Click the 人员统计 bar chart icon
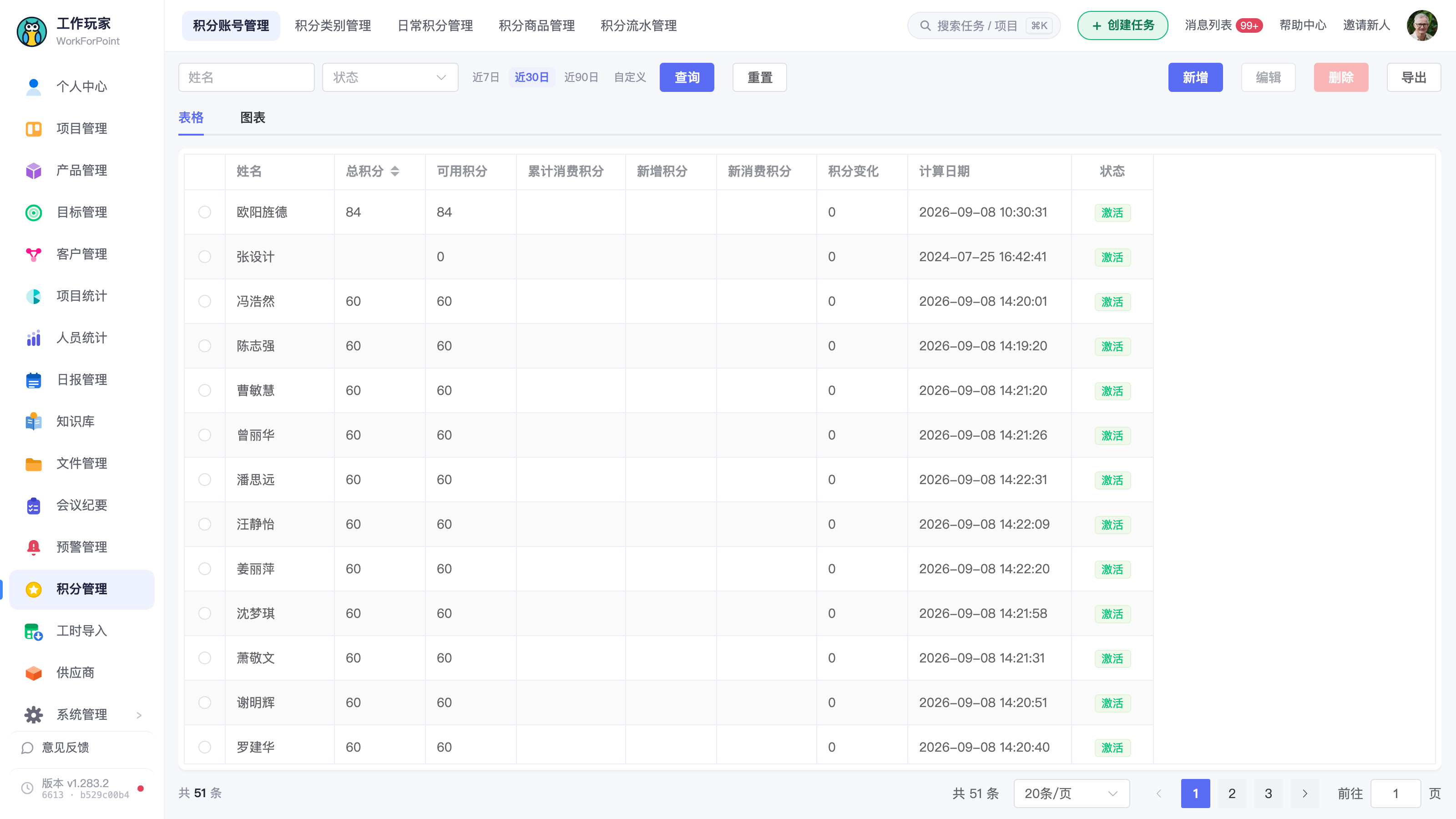Viewport: 1456px width, 819px height. click(33, 338)
